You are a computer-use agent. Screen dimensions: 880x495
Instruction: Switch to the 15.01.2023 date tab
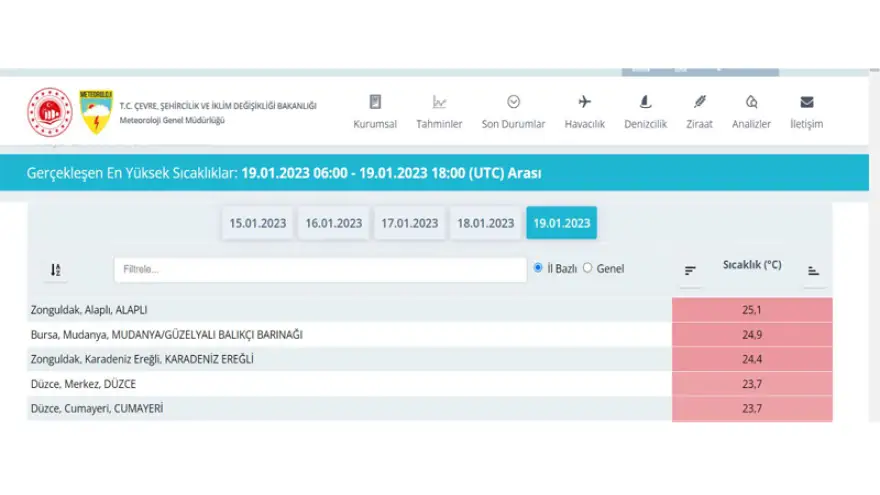tap(258, 223)
